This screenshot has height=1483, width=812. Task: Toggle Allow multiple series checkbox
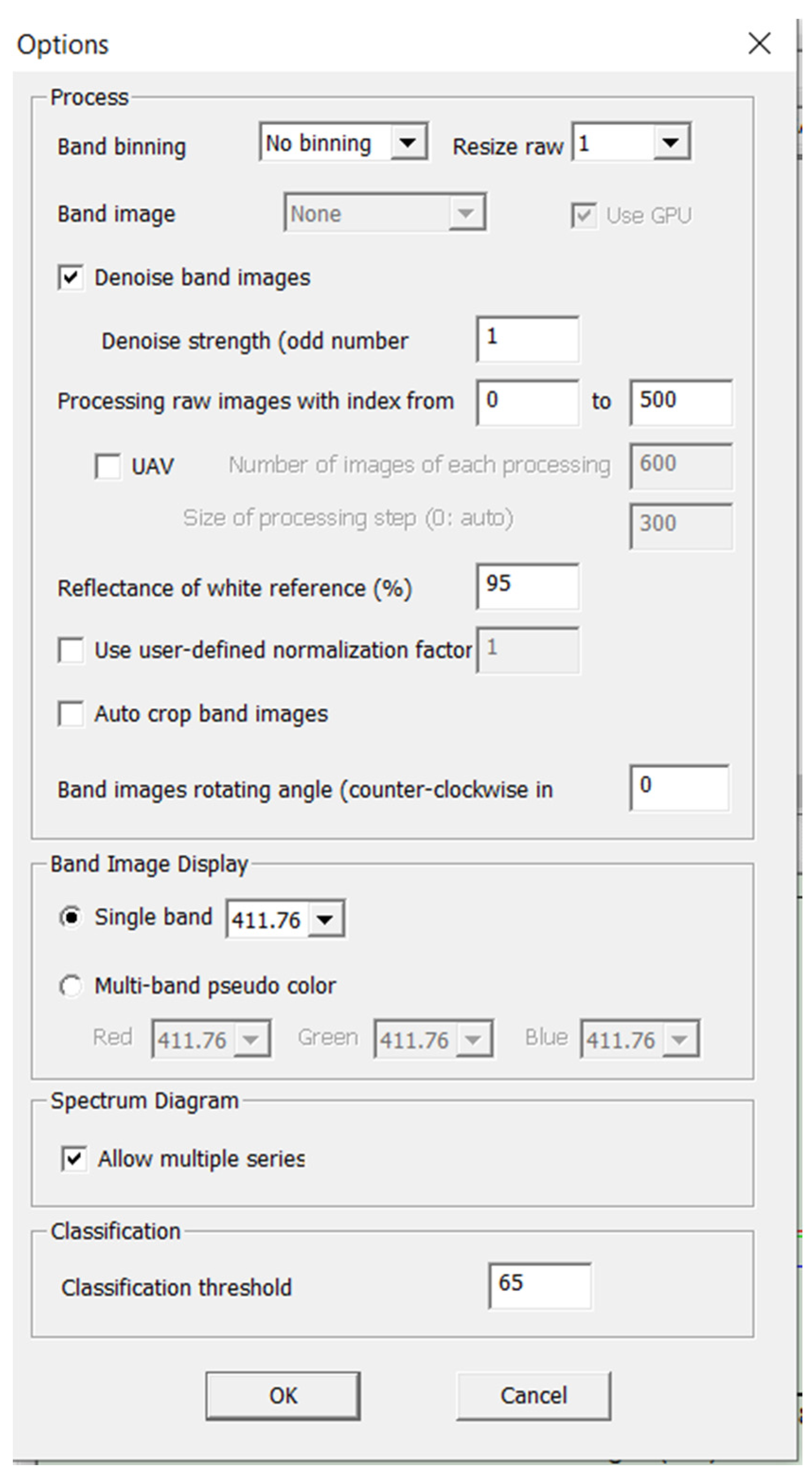click(x=74, y=1159)
